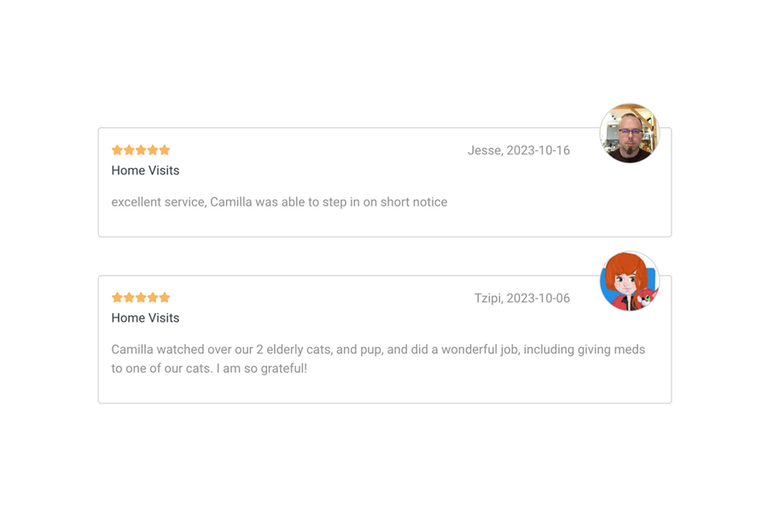Click third star in Jesse's rating

(141, 150)
